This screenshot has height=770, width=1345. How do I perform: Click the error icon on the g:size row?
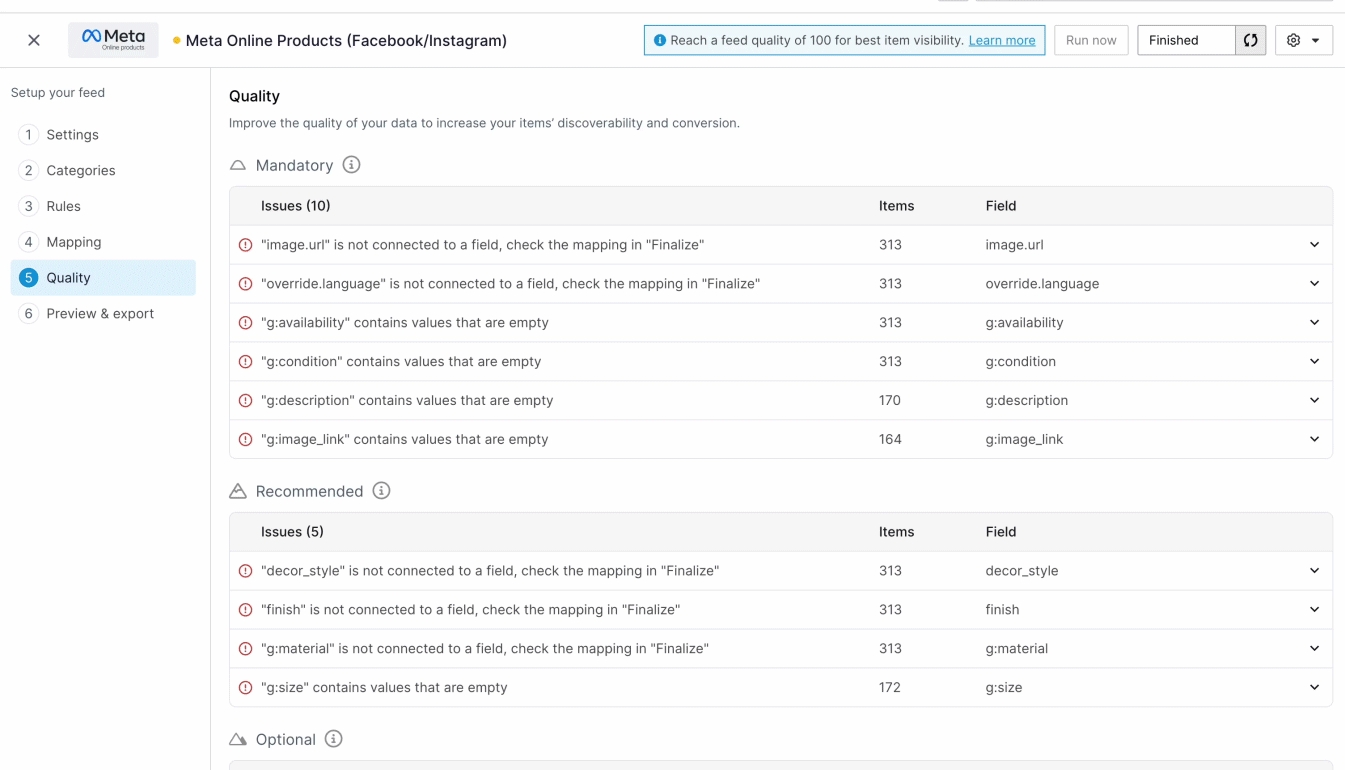(245, 687)
